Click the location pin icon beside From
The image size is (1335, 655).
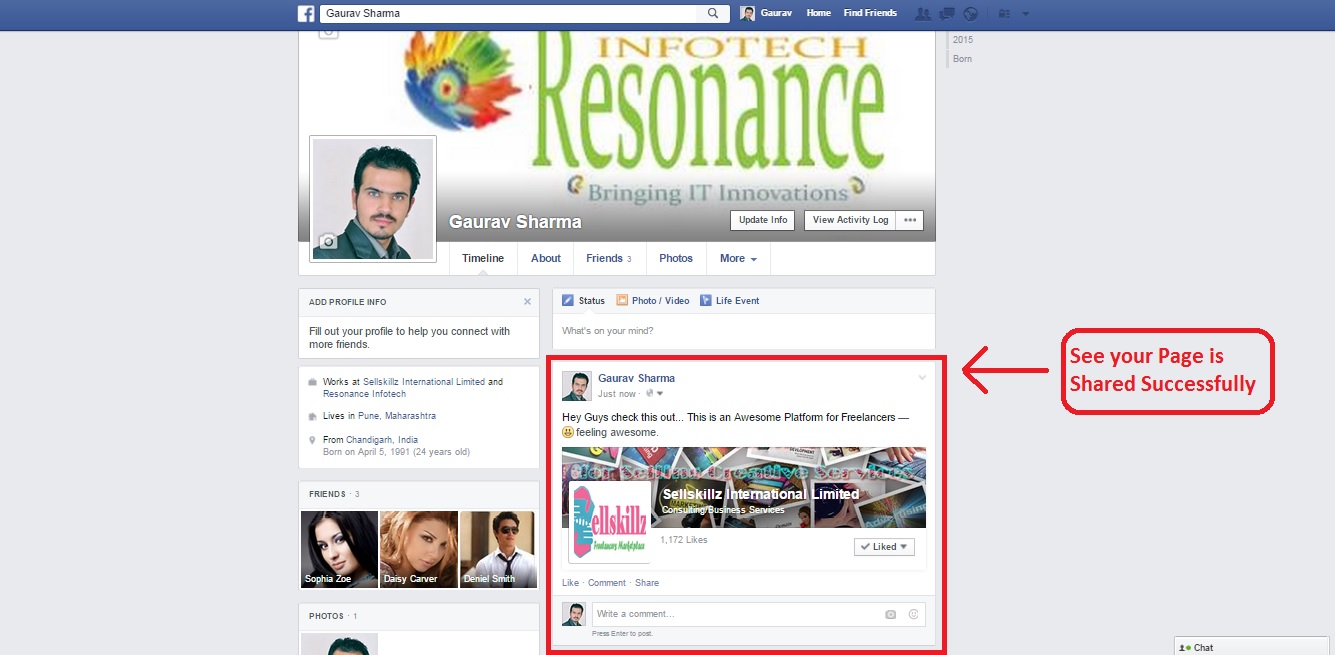[313, 440]
